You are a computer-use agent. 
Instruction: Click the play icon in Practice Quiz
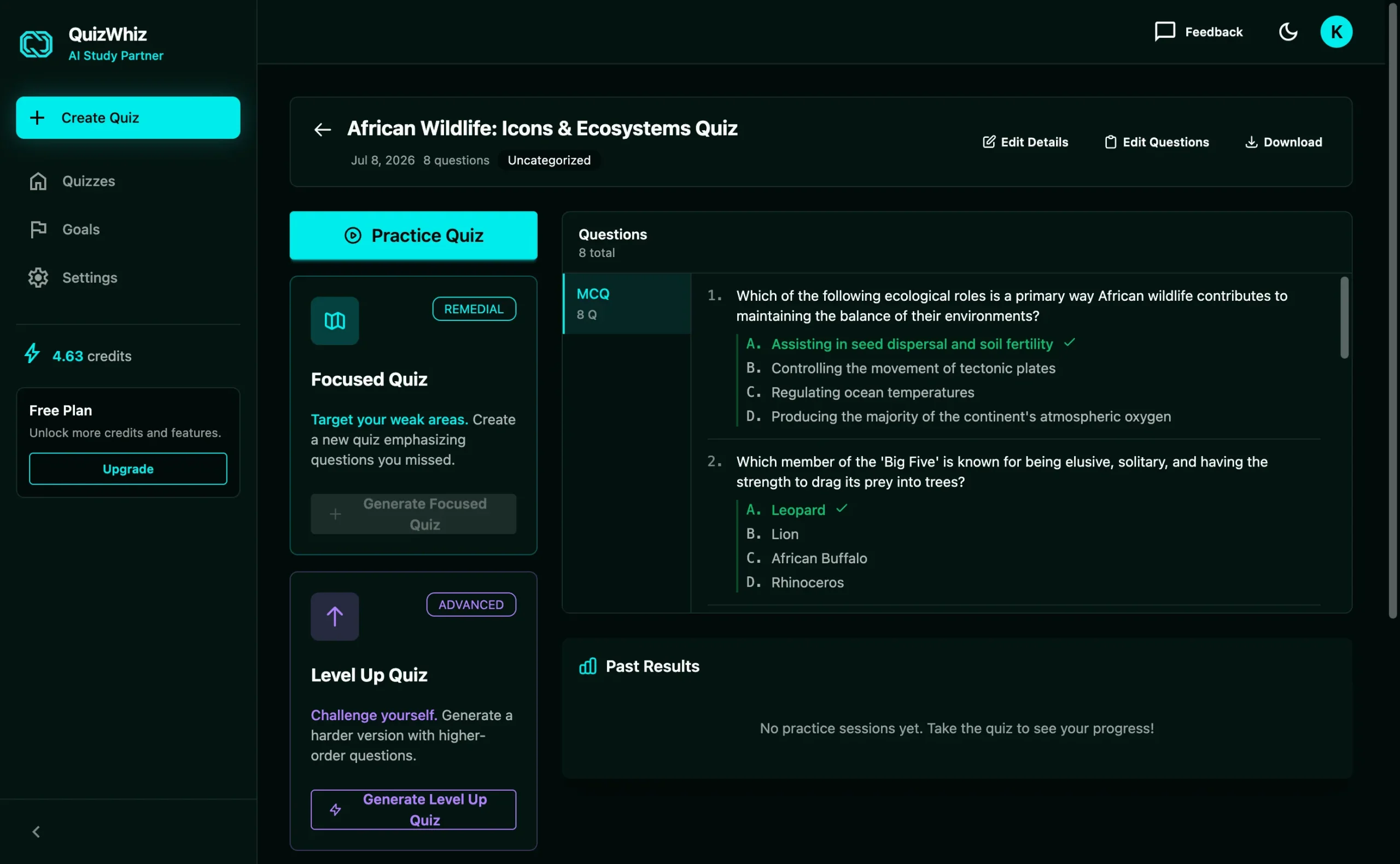tap(353, 236)
